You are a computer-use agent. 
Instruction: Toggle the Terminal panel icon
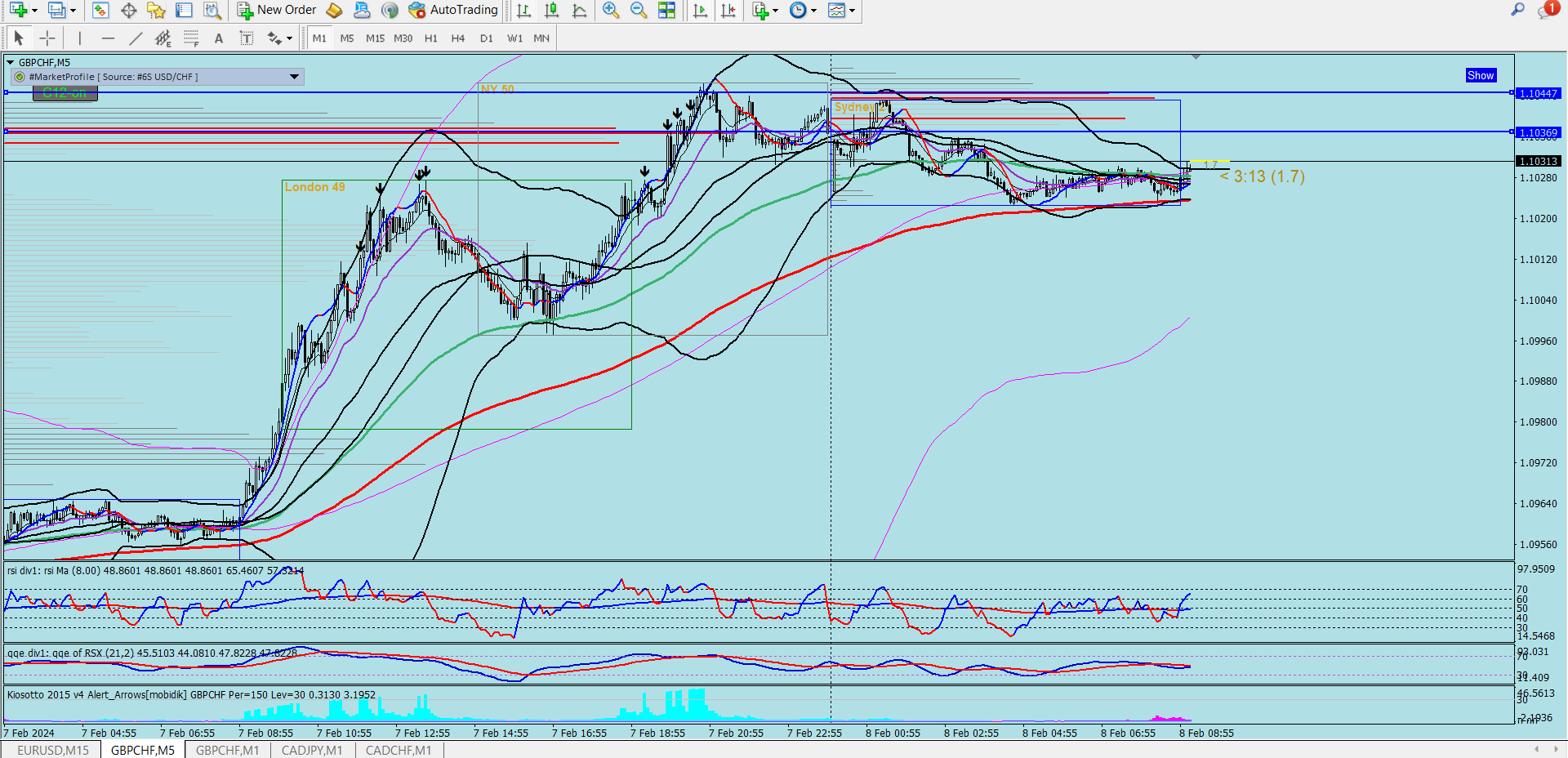tap(185, 10)
